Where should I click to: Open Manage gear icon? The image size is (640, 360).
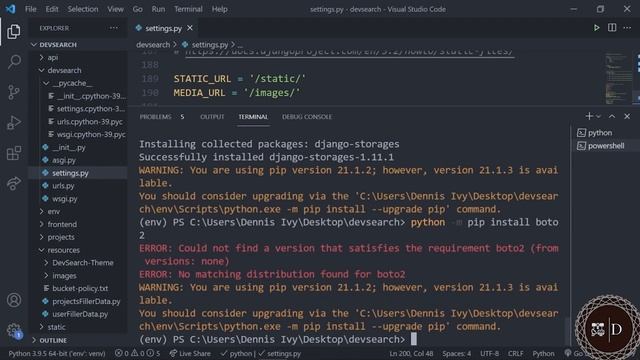click(13, 330)
